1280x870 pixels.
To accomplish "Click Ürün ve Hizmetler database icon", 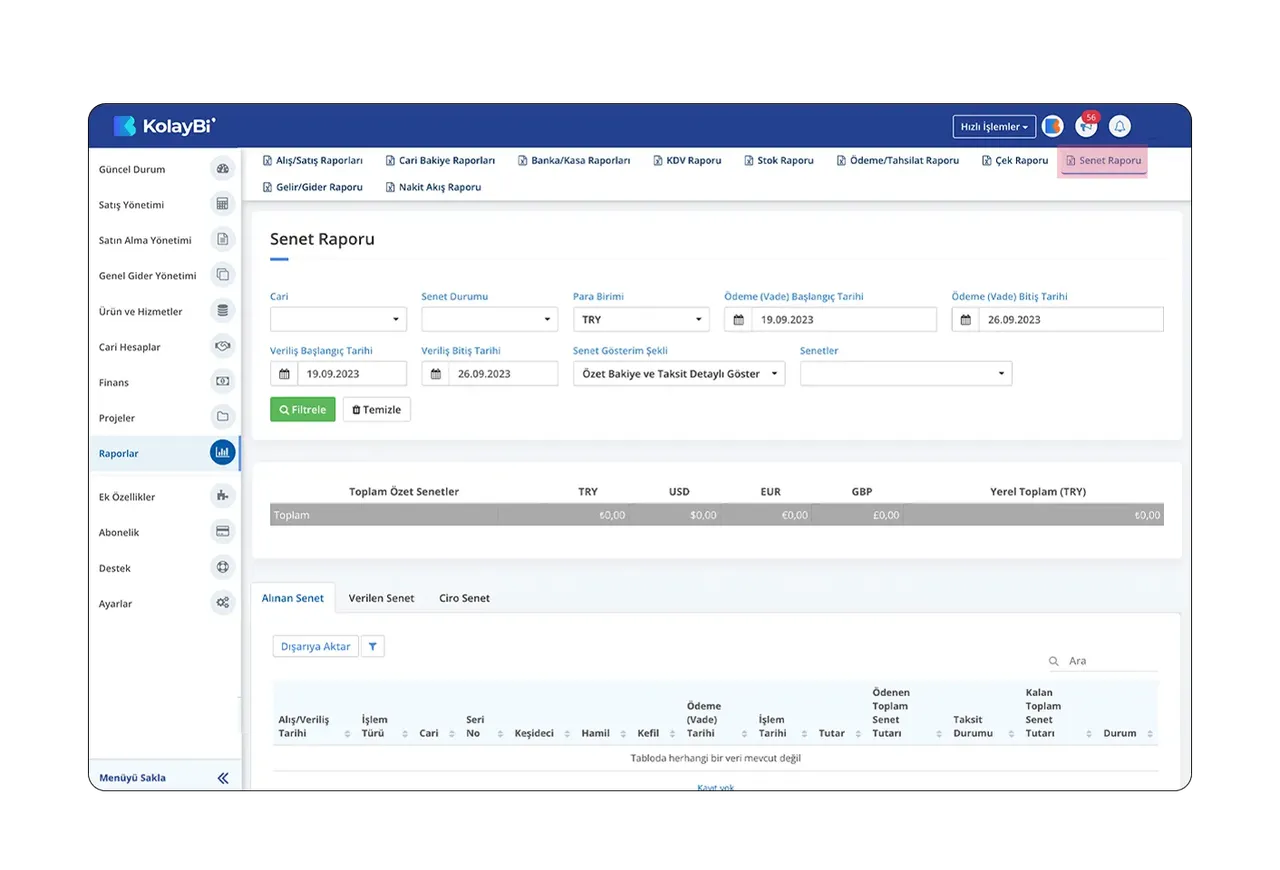I will point(222,311).
